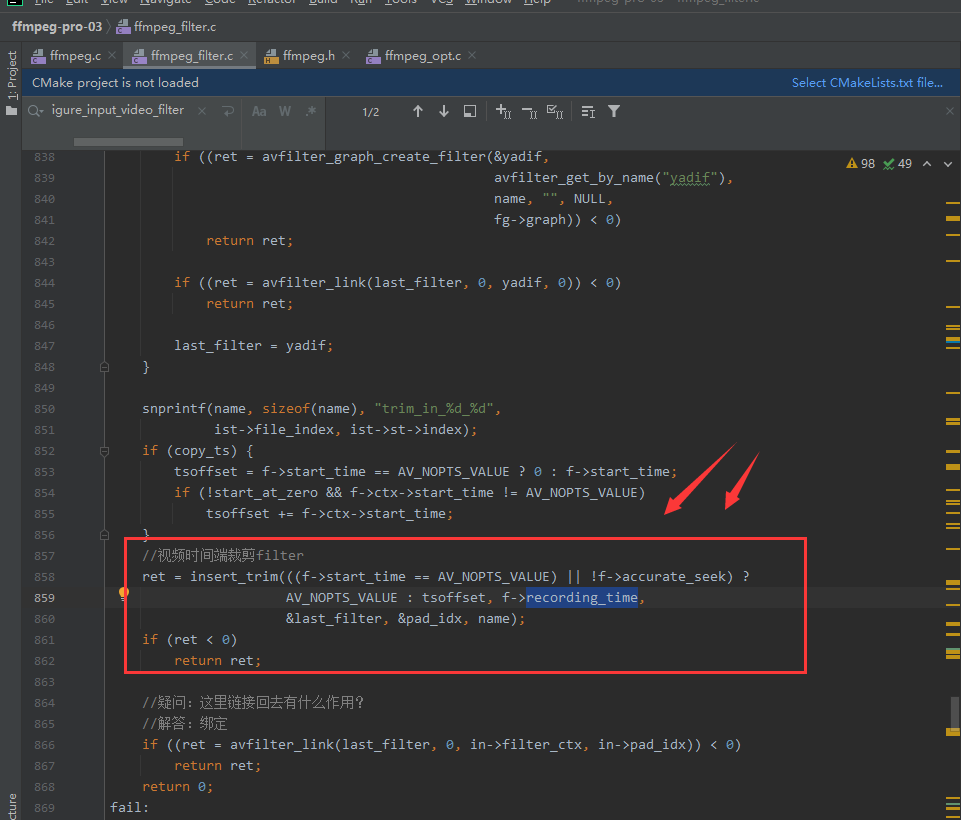Click the 1/2 match counter
The width and height of the screenshot is (961, 820).
pos(370,112)
